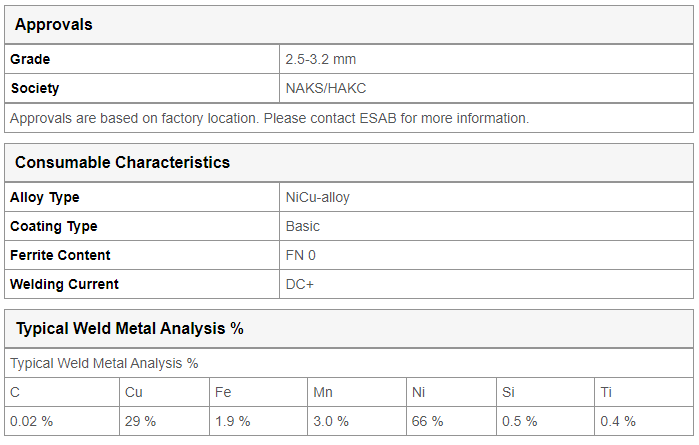Select the Welding Current label

[x=64, y=284]
